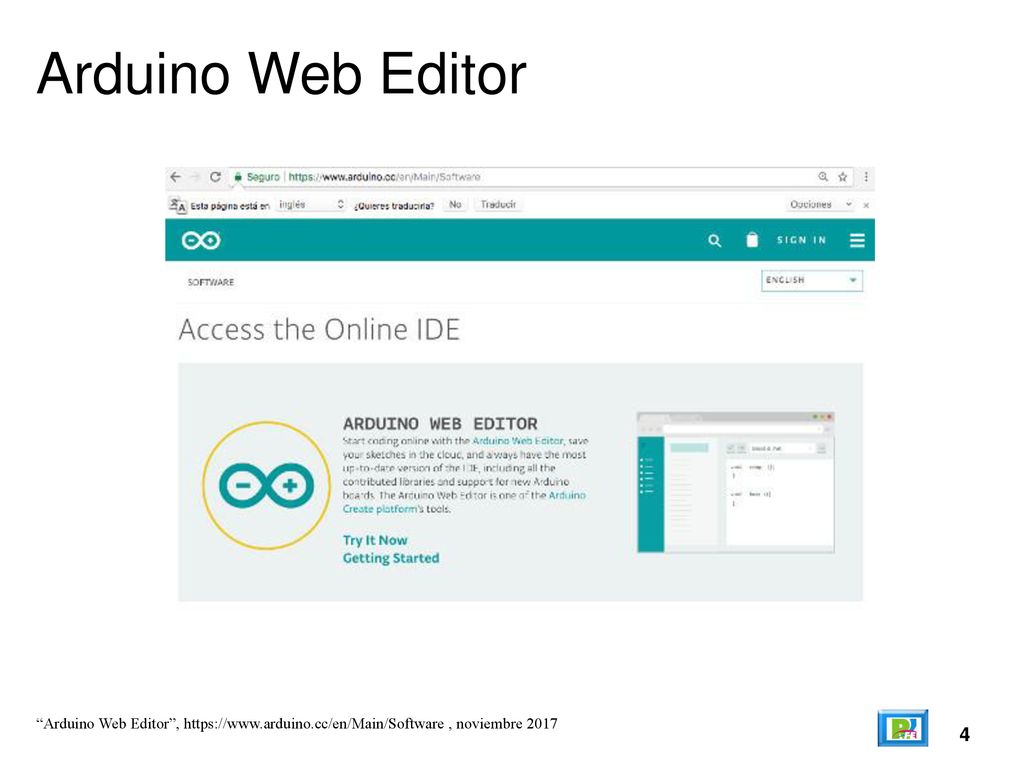Click the slide citation text at bottom

click(x=296, y=724)
